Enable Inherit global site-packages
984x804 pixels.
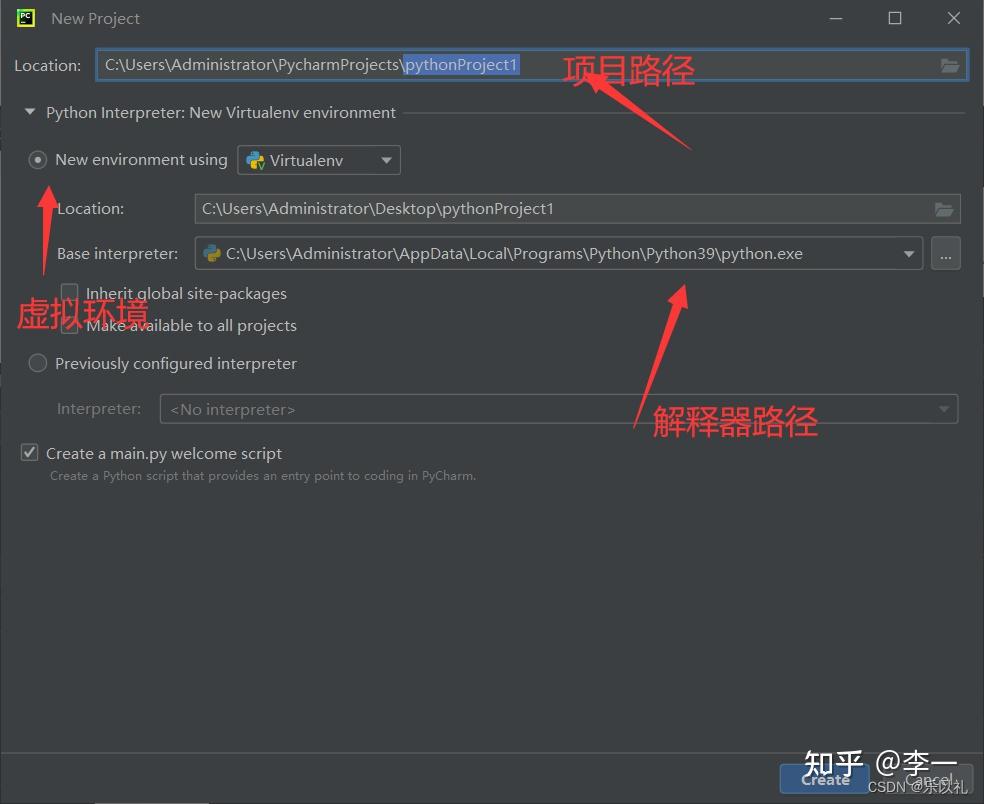click(x=69, y=293)
